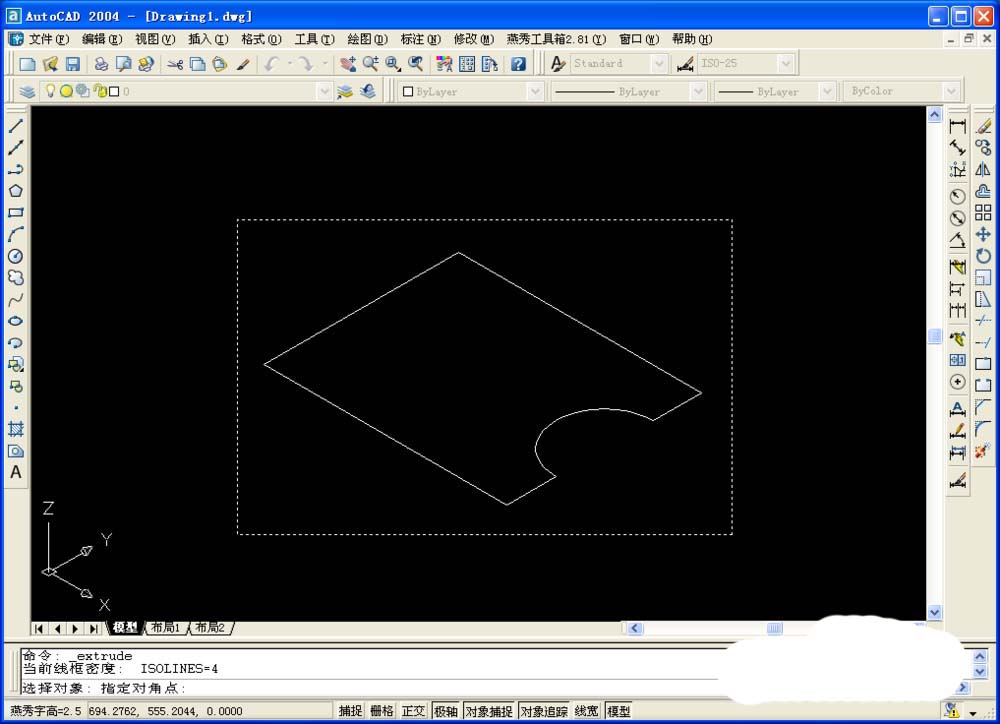Open the 视图(V) menu
Screen dimensions: 1000x724
[155, 40]
